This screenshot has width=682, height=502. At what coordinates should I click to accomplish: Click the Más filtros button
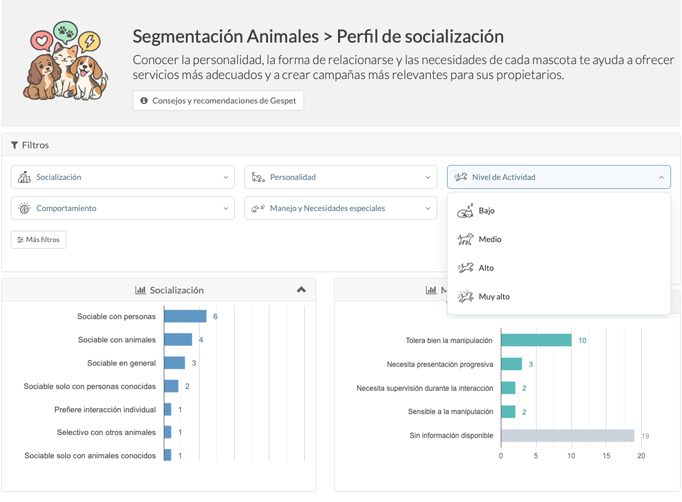click(x=38, y=240)
